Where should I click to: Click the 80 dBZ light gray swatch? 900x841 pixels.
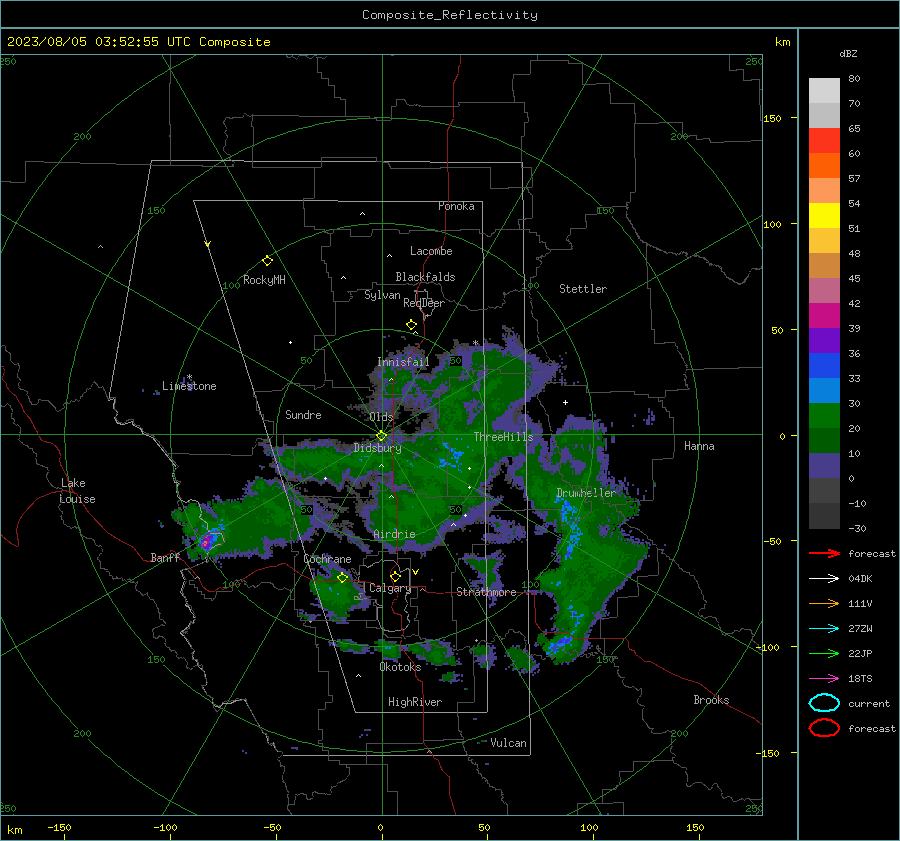824,91
